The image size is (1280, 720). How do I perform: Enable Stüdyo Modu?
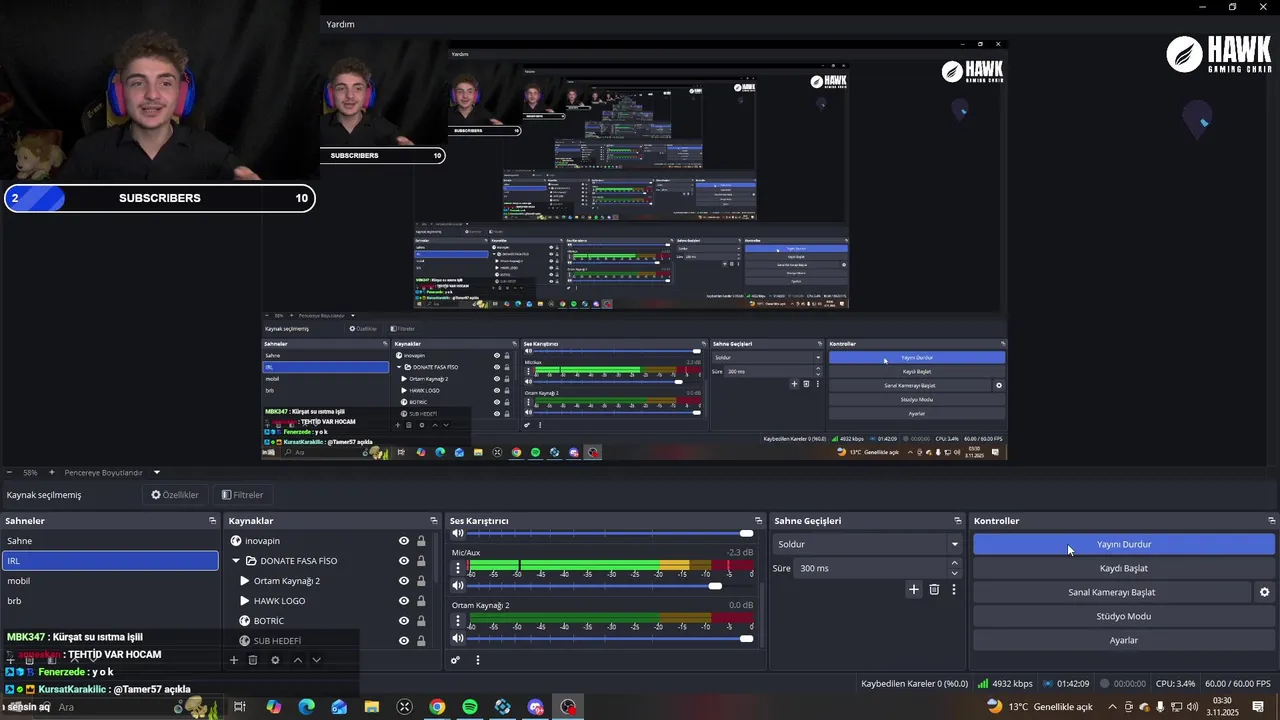[x=1124, y=616]
